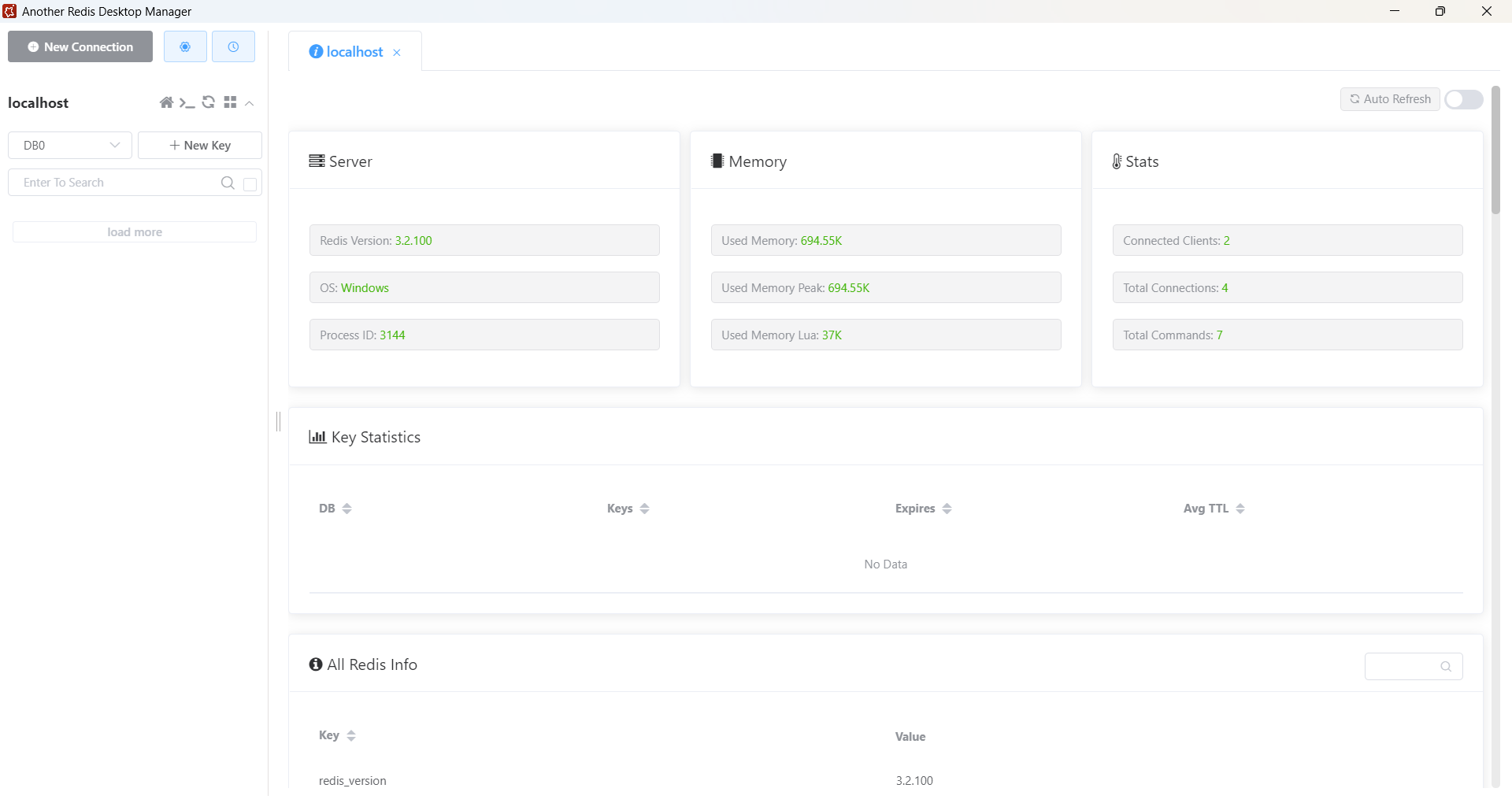Screen dimensions: 1512x803
Task: Open the DB0 database dropdown
Action: click(70, 145)
